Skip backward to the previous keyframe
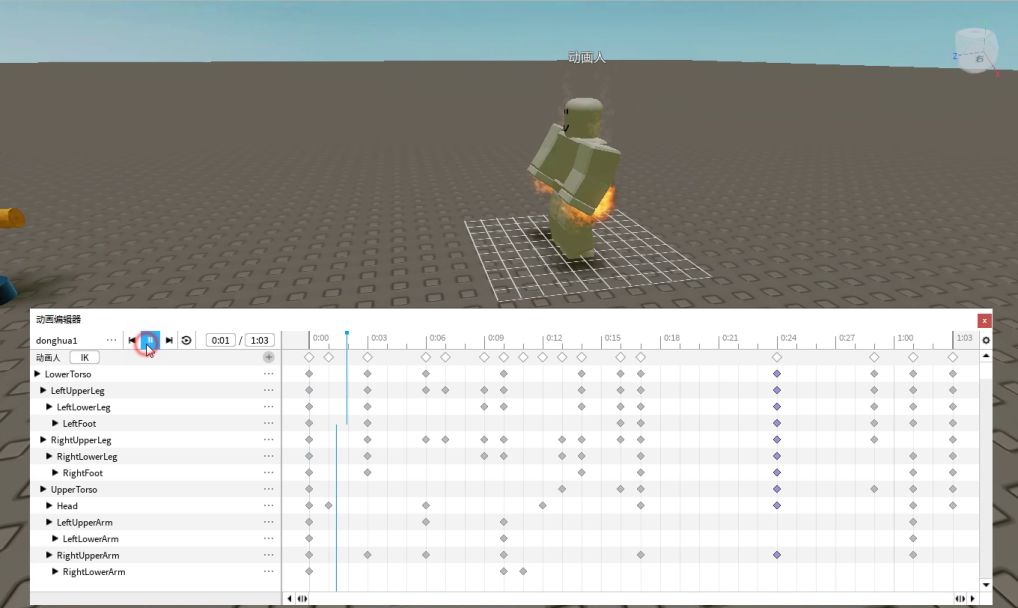 (x=132, y=340)
